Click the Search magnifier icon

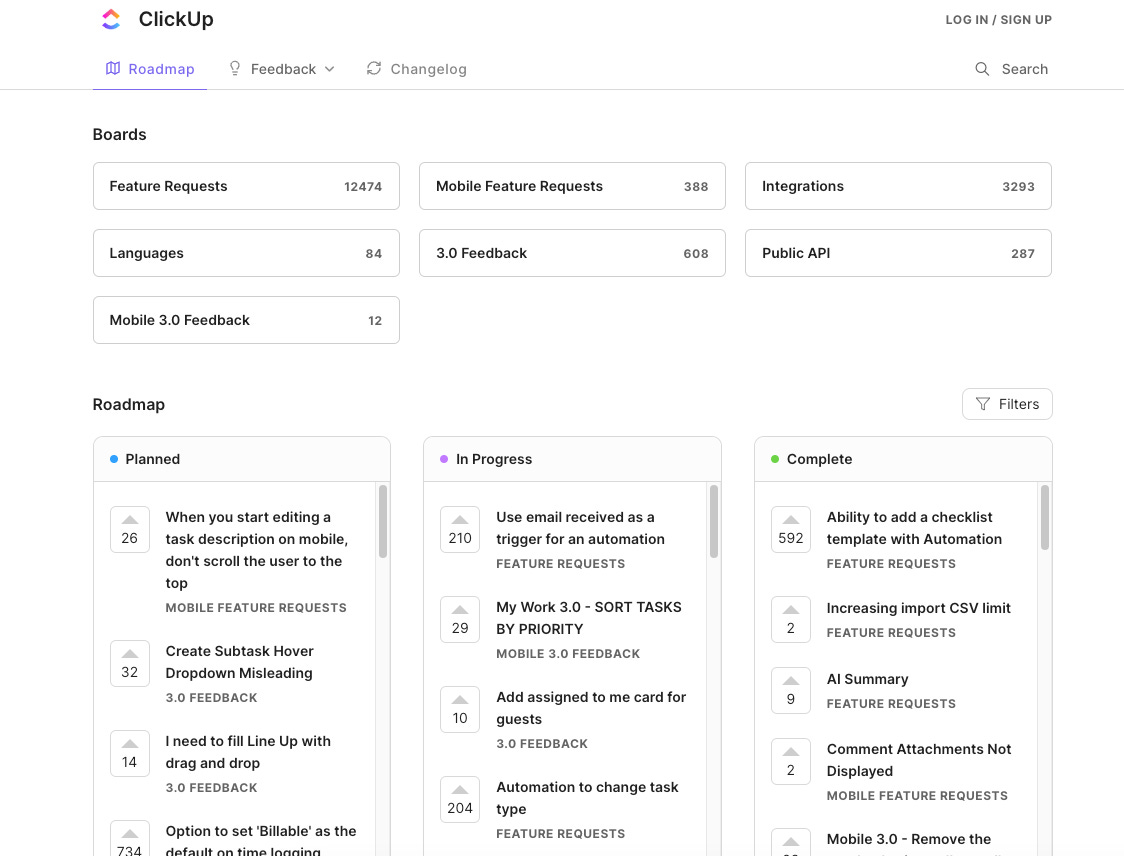pyautogui.click(x=982, y=69)
